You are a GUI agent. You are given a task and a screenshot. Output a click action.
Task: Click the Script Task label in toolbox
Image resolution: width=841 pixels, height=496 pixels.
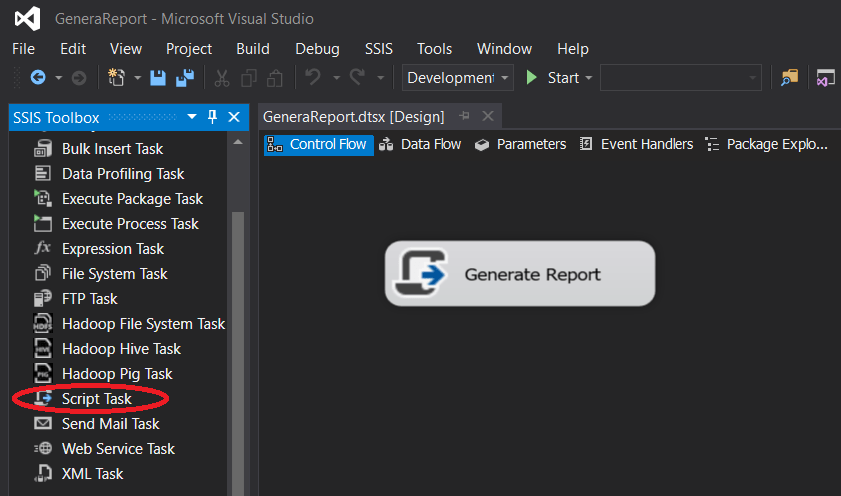[97, 399]
